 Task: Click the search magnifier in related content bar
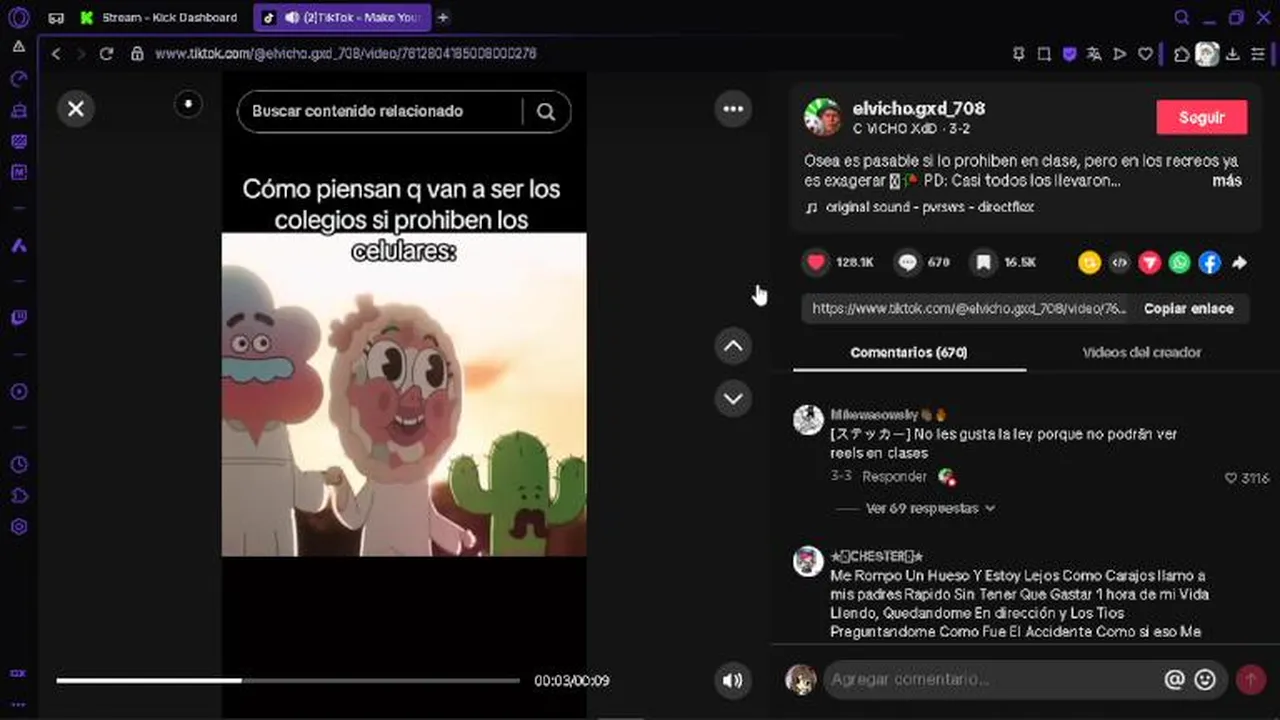[546, 112]
